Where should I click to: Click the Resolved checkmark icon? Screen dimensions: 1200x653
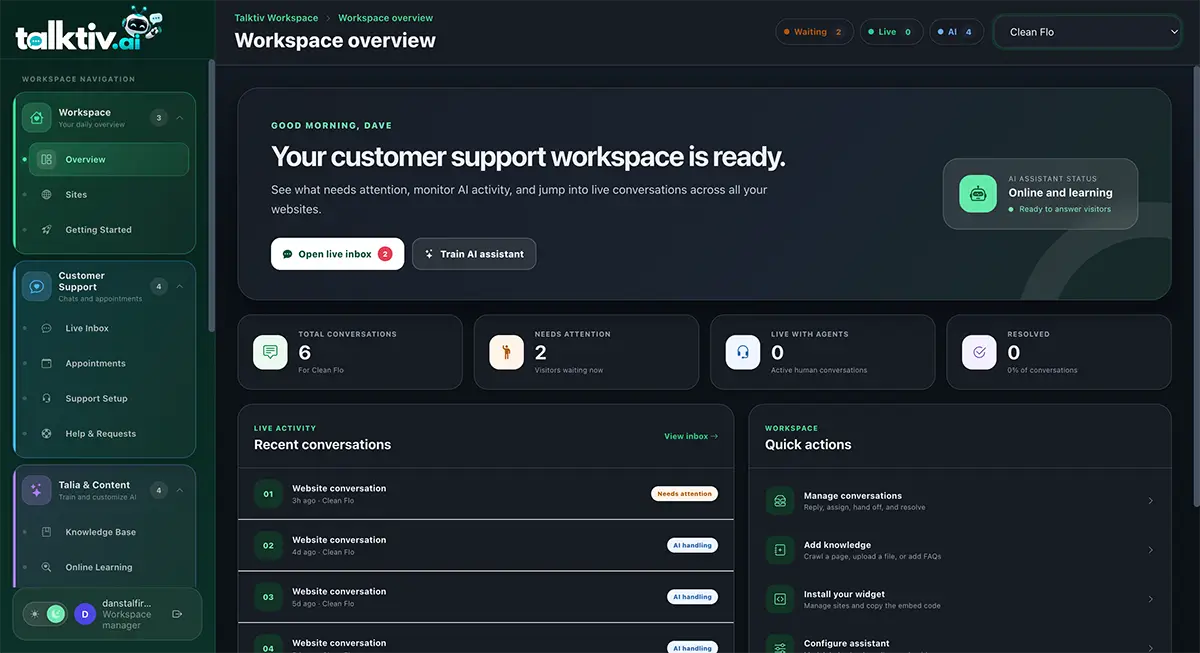point(979,352)
